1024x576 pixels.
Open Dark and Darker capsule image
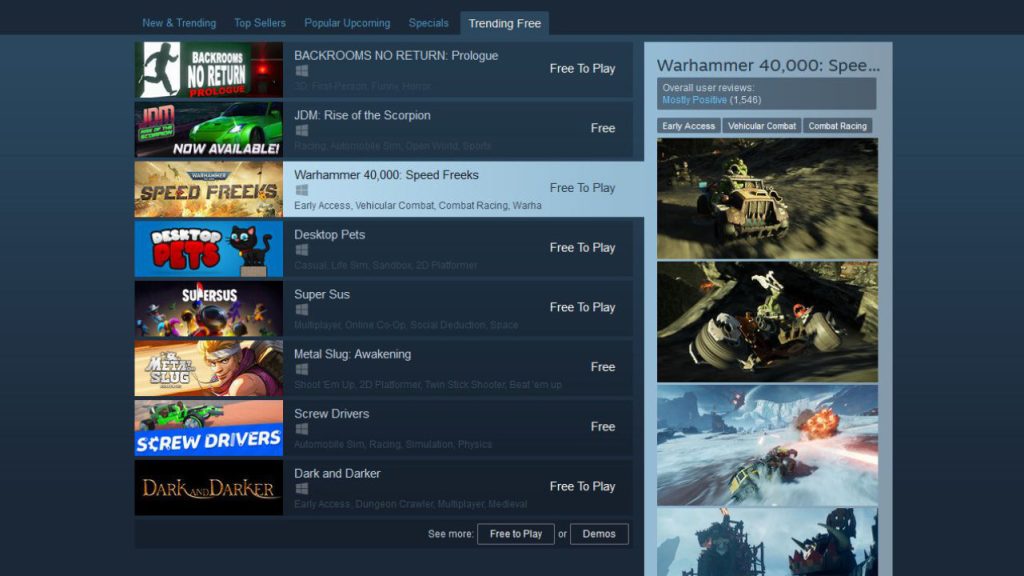(x=209, y=488)
